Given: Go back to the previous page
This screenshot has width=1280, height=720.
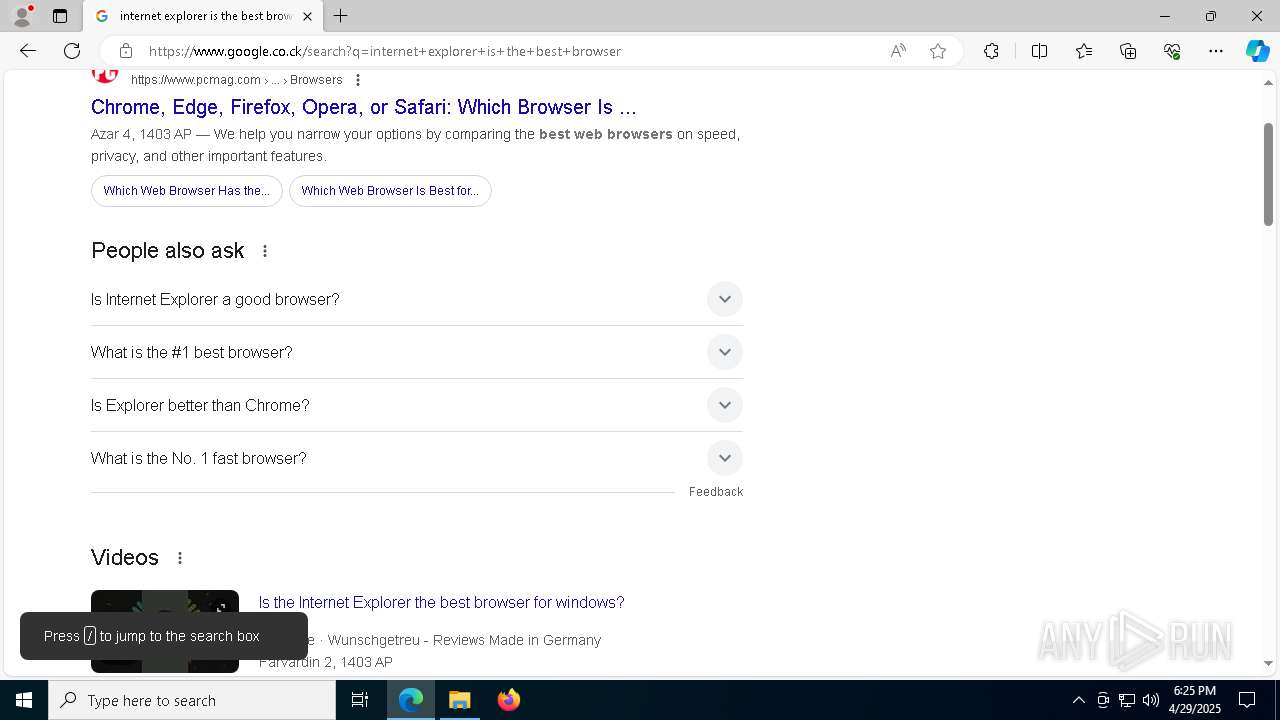Looking at the screenshot, I should 28,51.
